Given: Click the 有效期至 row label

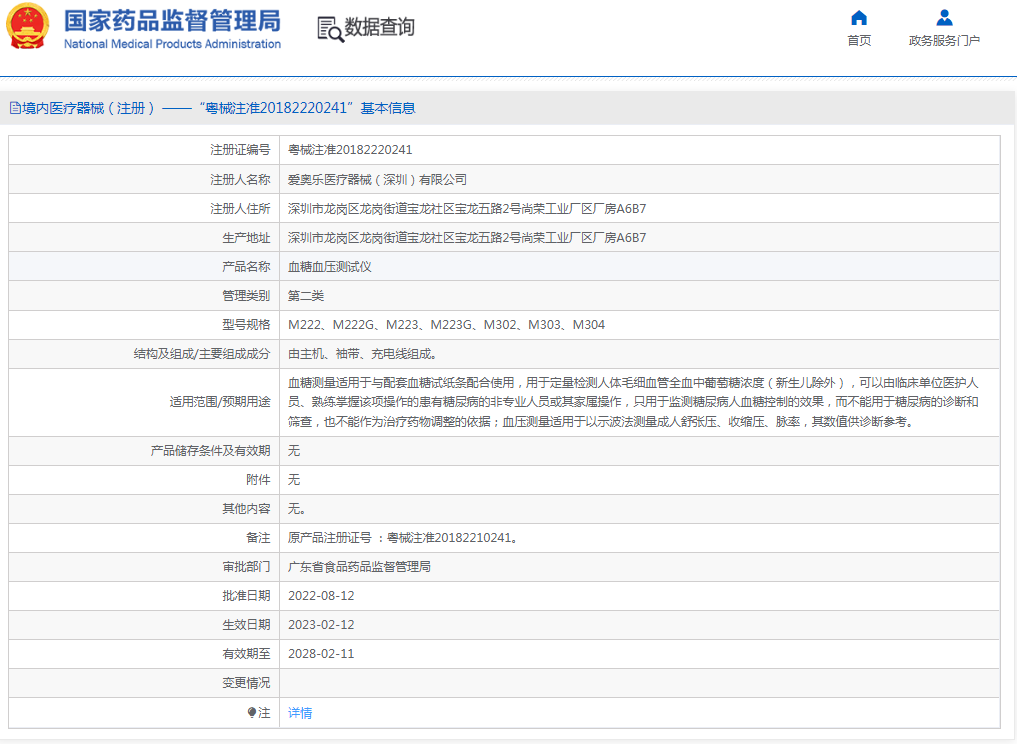Looking at the screenshot, I should pyautogui.click(x=246, y=654).
